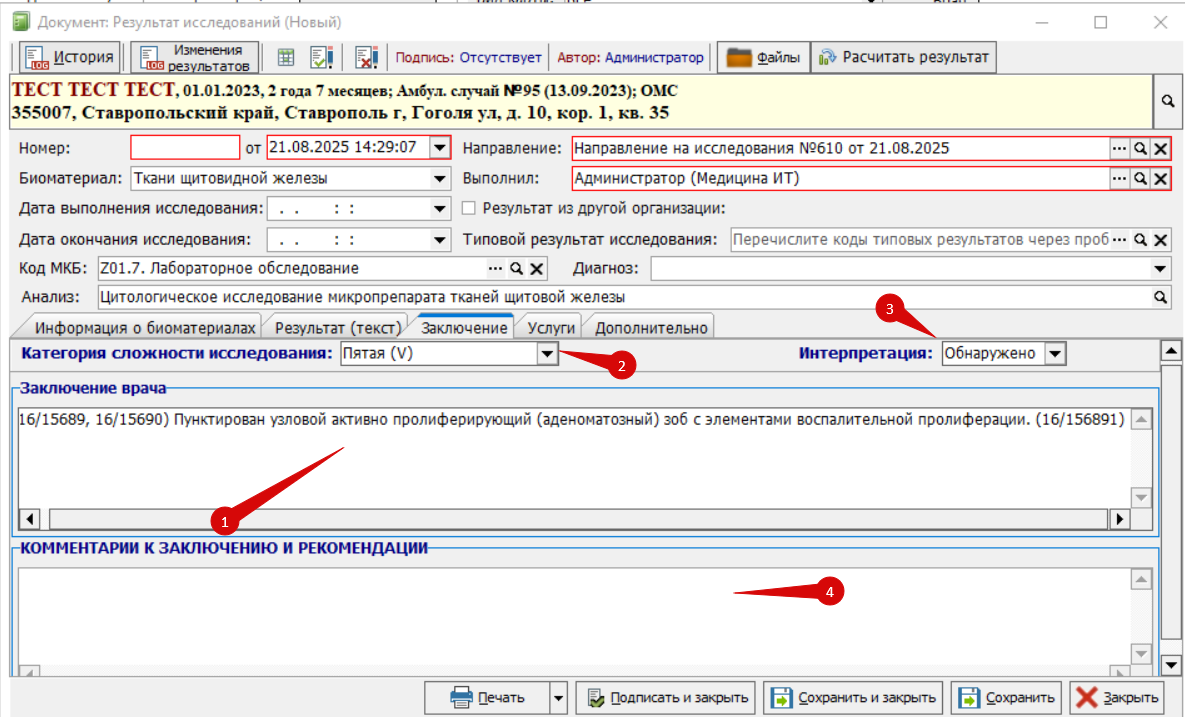
Task: Open ellipsis for Код МКБ field
Action: (495, 269)
